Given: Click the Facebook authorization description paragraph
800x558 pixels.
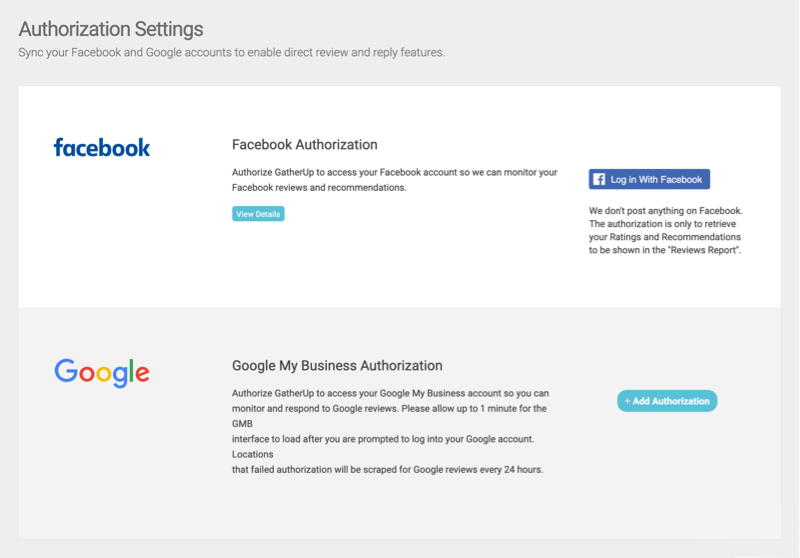Looking at the screenshot, I should coord(394,180).
